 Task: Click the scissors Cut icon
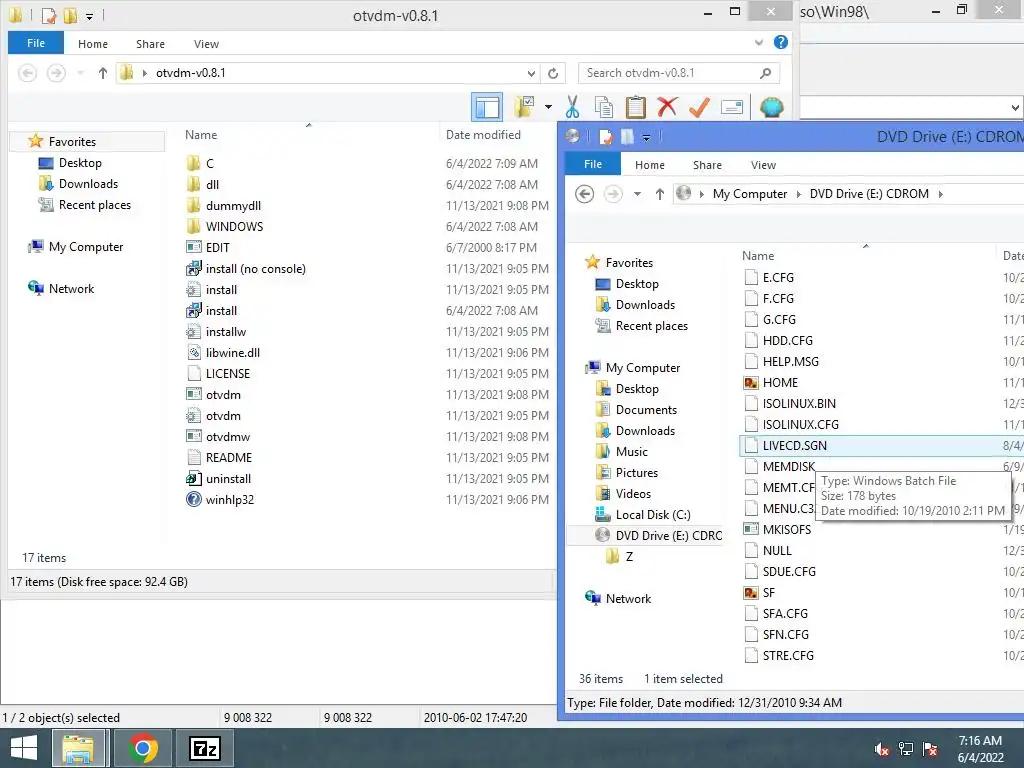(572, 106)
